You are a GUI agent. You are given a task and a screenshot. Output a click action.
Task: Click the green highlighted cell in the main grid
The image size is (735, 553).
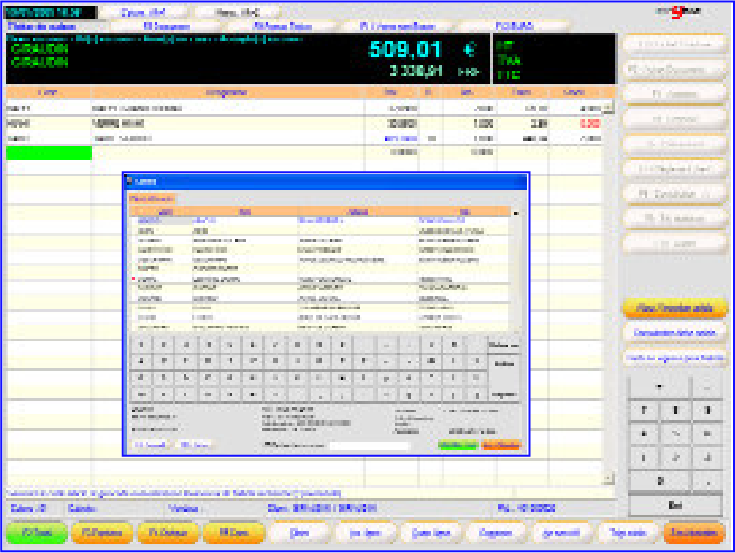coord(48,153)
